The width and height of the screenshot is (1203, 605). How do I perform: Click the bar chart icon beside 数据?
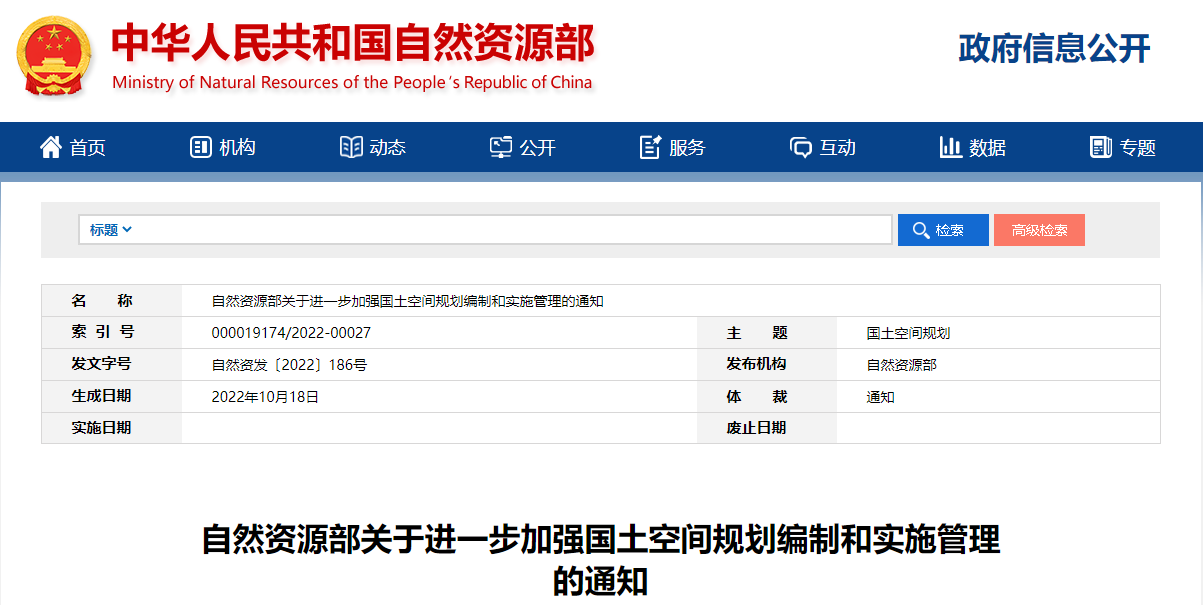951,147
